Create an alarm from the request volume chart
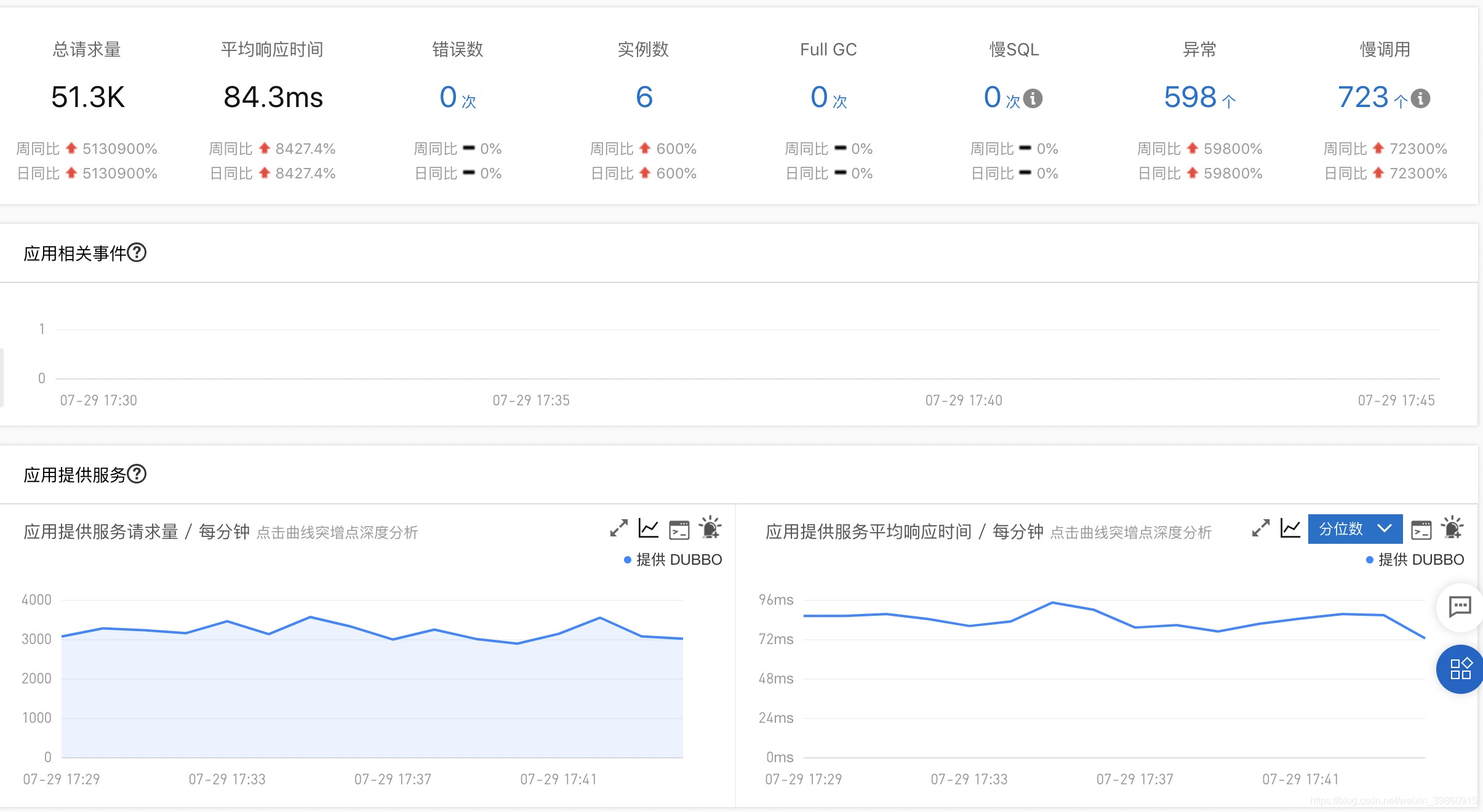This screenshot has width=1483, height=812. coord(711,528)
